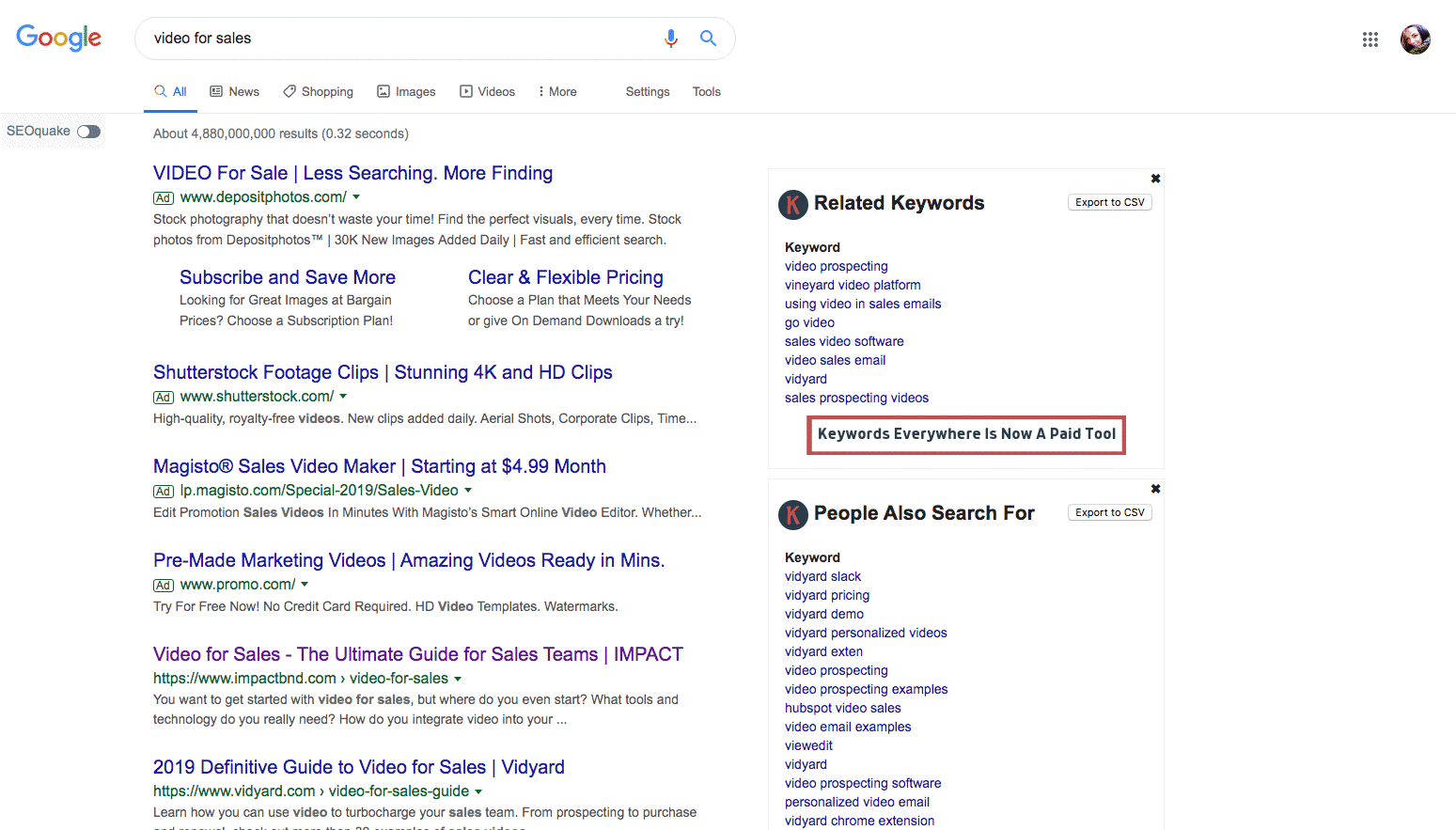Open the Google account avatar menu
Image resolution: width=1456 pixels, height=830 pixels.
(x=1416, y=39)
